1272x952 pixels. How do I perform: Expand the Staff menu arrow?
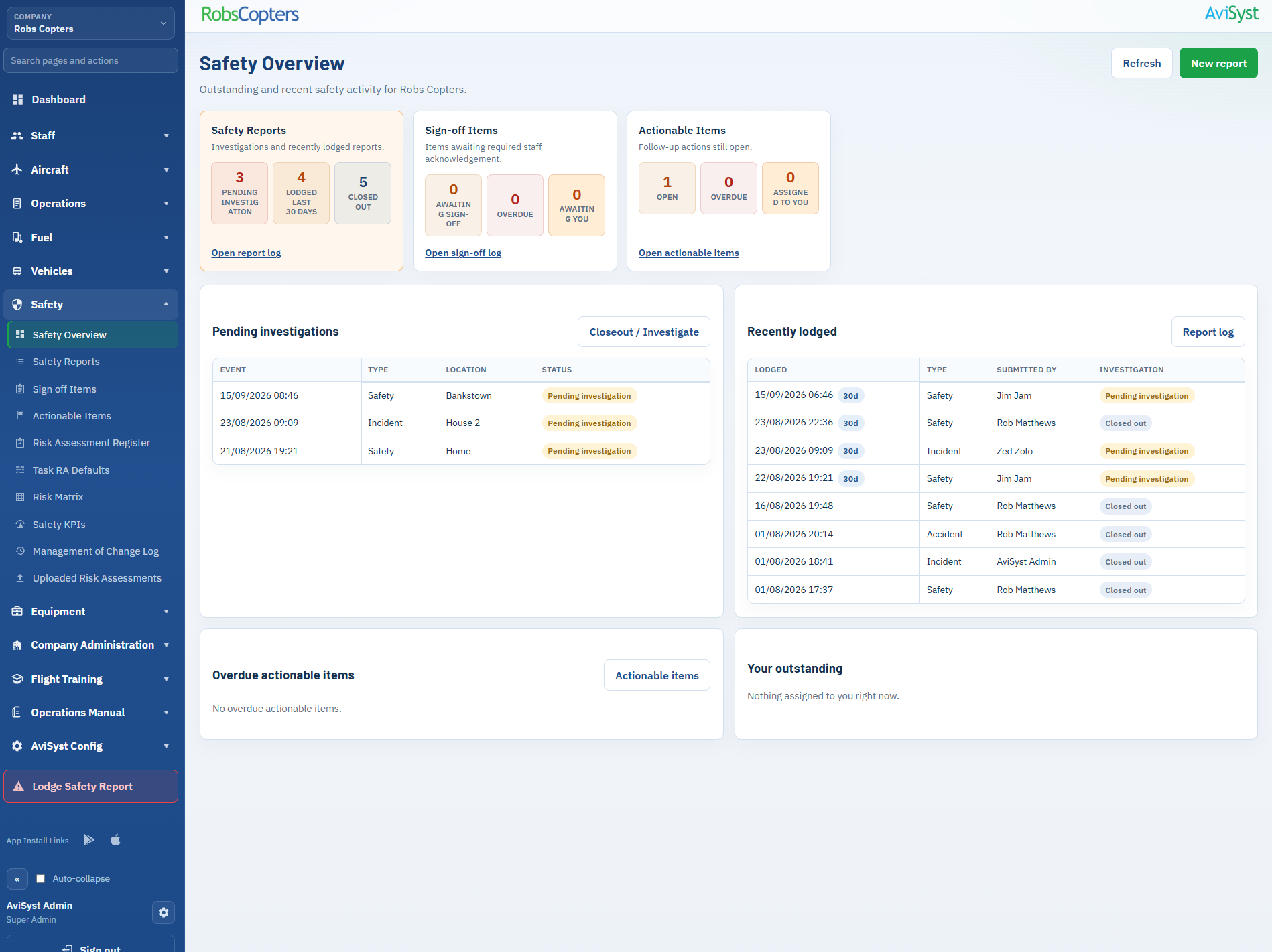[x=166, y=135]
